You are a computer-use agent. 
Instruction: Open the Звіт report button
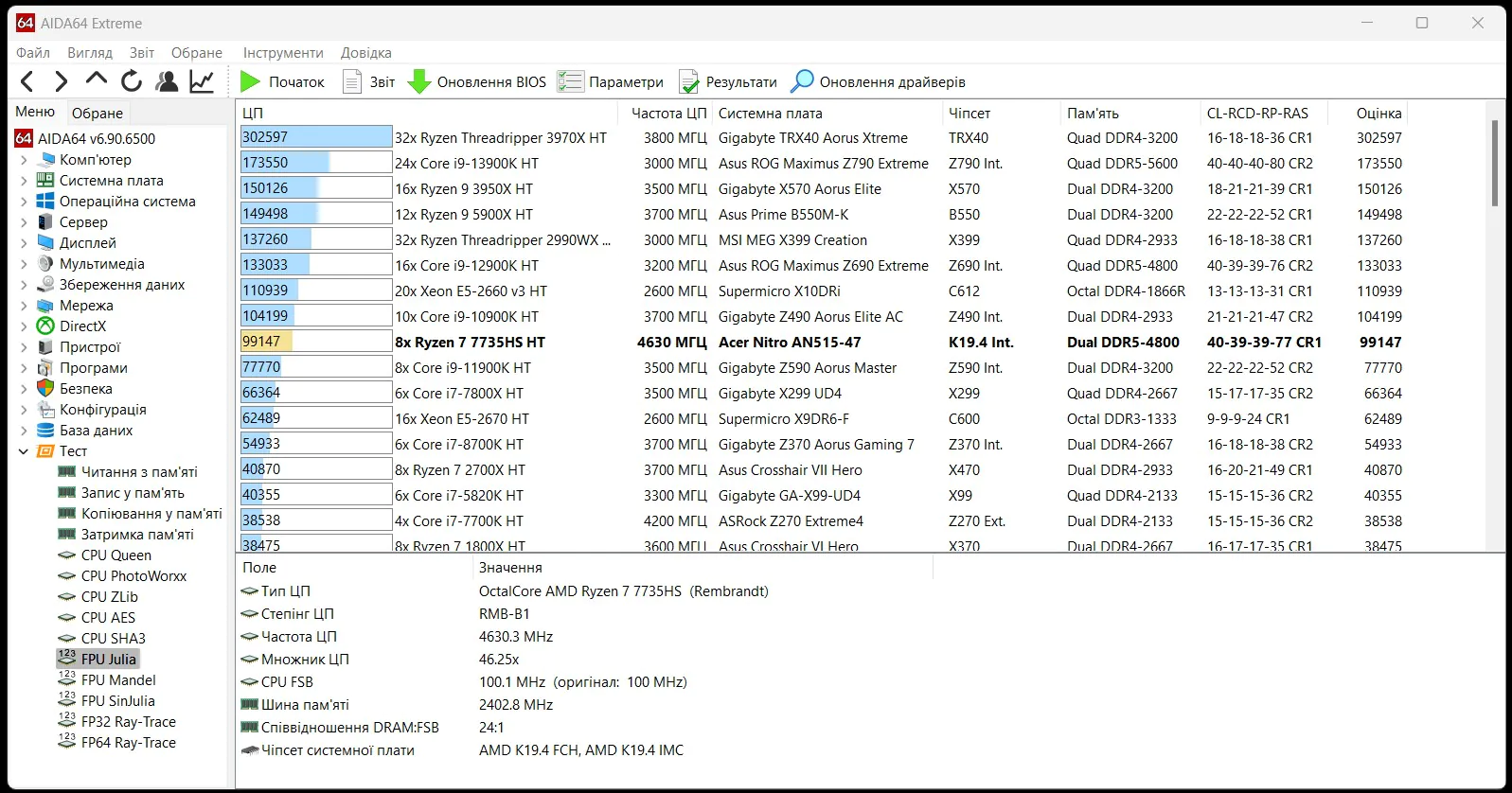click(369, 82)
